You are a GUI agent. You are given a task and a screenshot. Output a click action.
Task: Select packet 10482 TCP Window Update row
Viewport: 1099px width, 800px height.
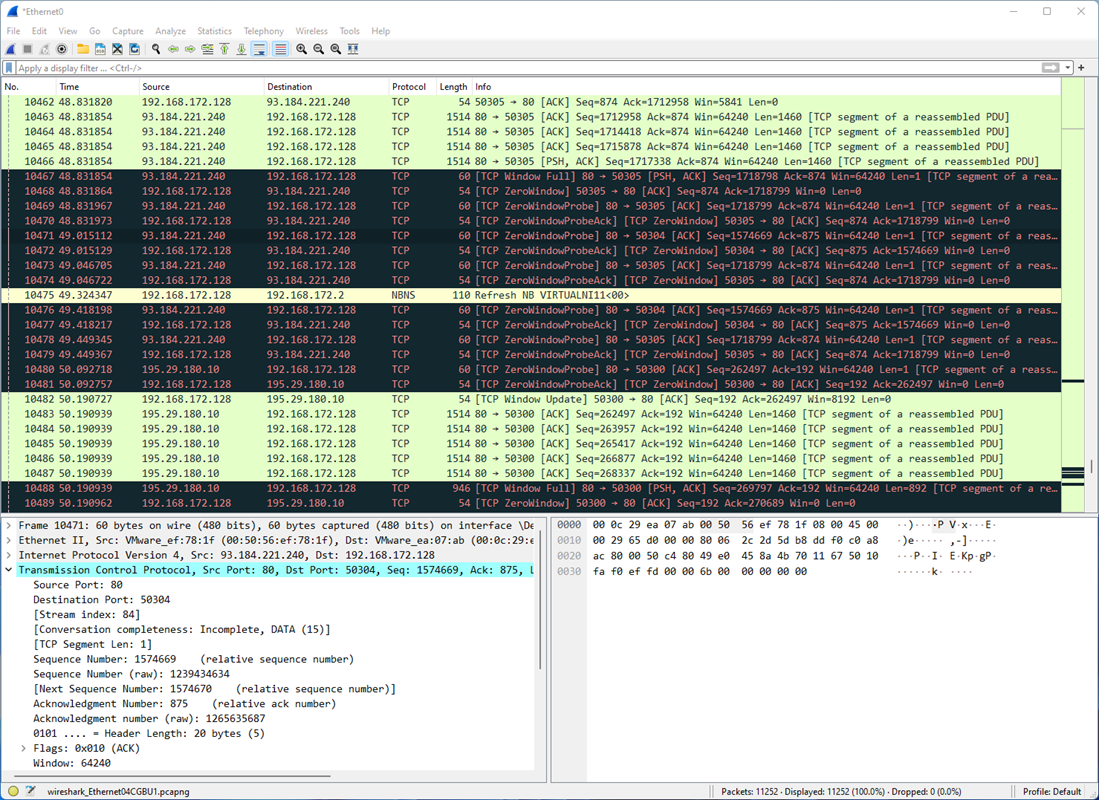click(x=531, y=399)
